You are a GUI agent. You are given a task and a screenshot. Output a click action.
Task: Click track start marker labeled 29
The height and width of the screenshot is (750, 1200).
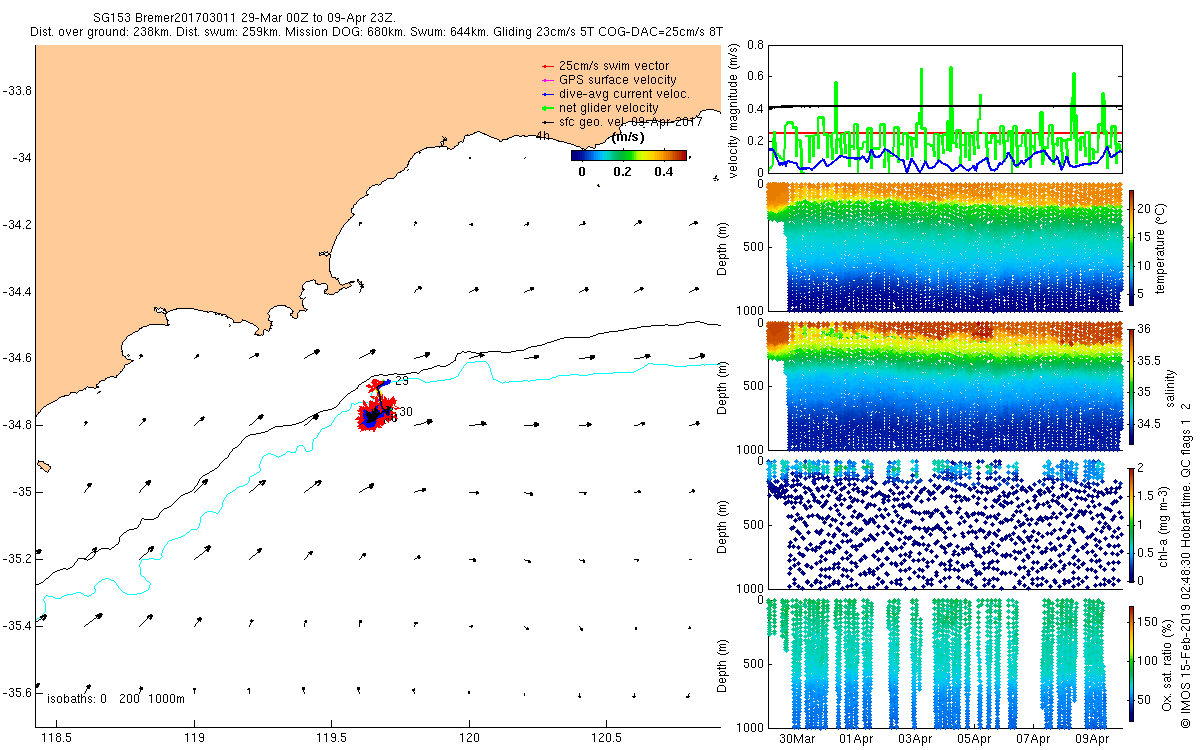click(401, 381)
